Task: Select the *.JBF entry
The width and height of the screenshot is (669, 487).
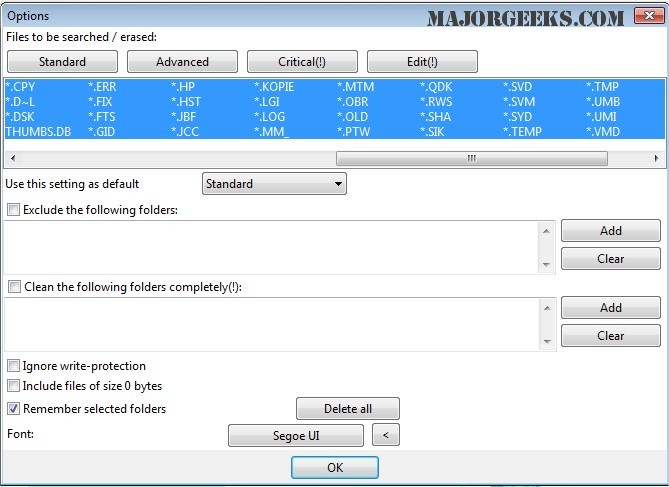Action: [183, 117]
